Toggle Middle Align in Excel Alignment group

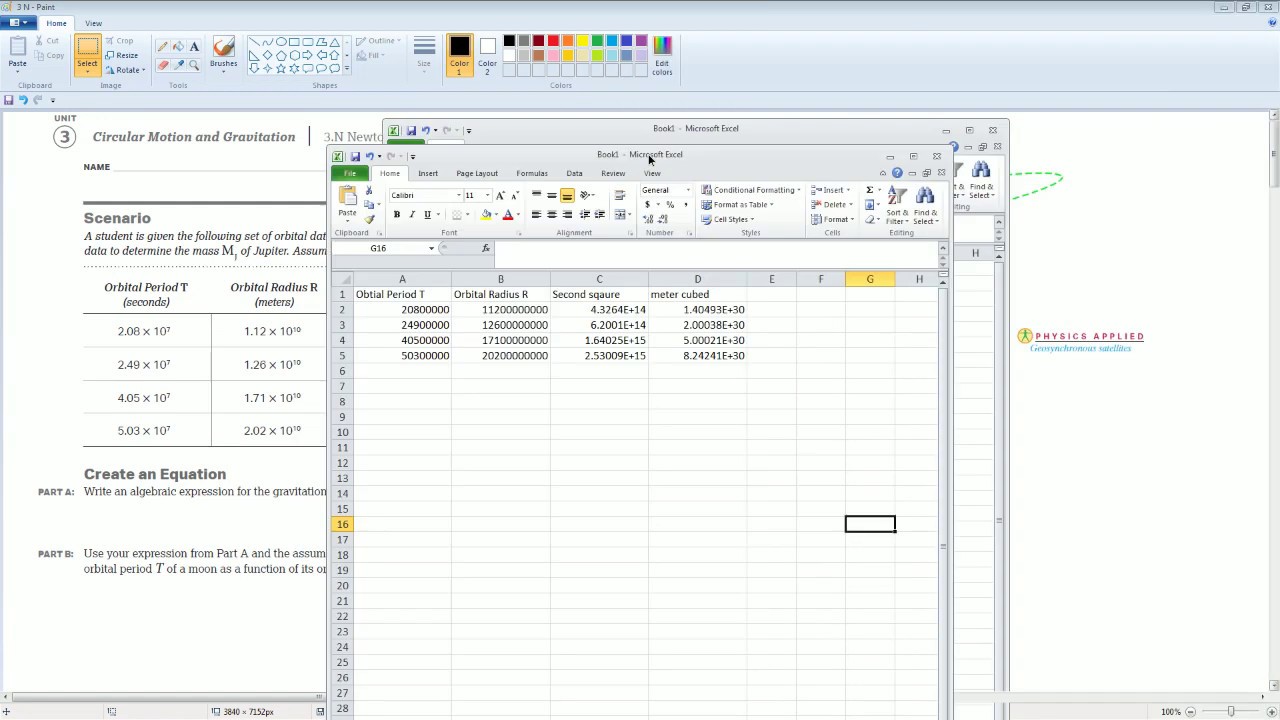tap(551, 195)
